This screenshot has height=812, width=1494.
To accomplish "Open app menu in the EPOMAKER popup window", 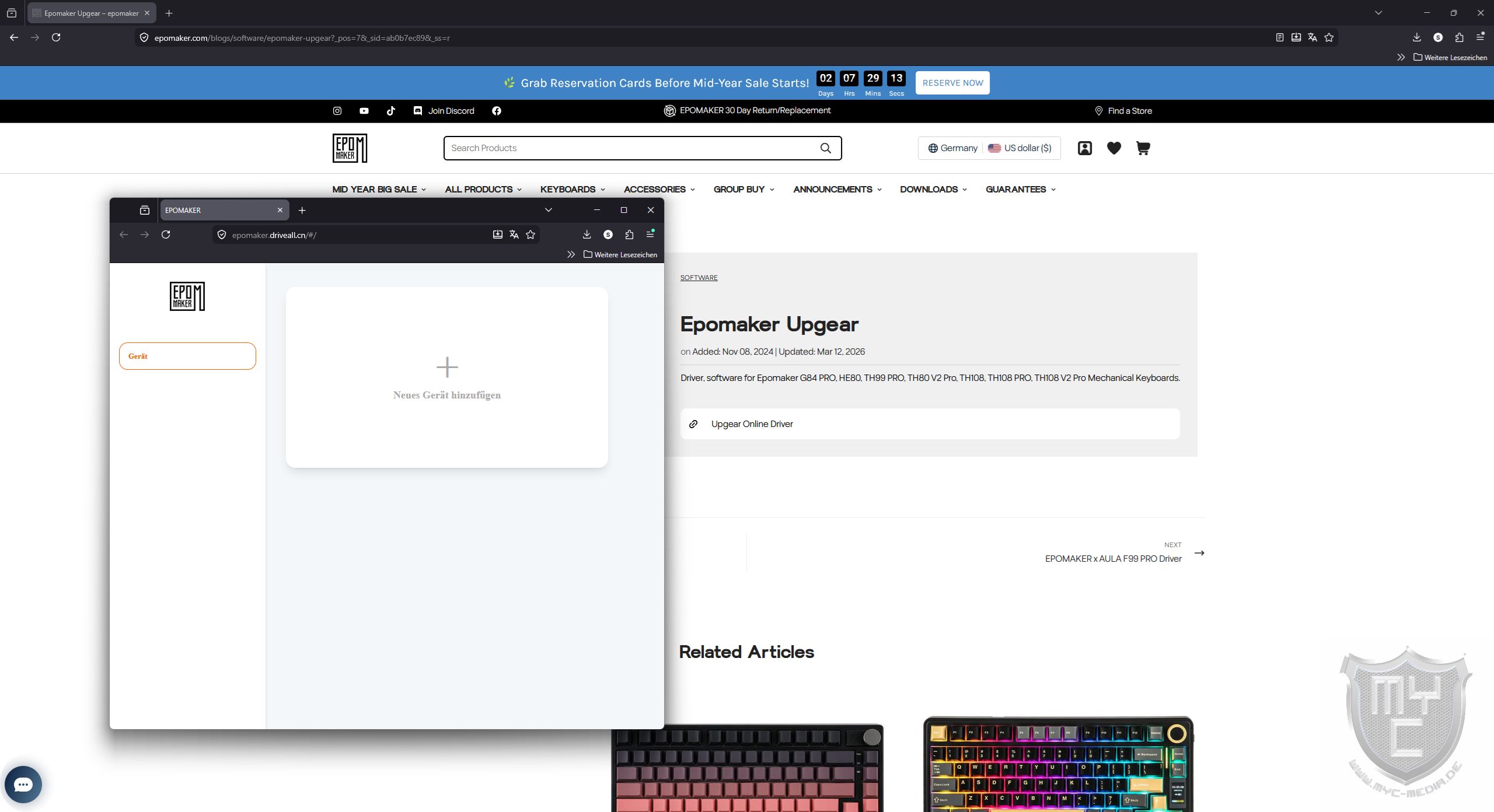I will pyautogui.click(x=650, y=235).
